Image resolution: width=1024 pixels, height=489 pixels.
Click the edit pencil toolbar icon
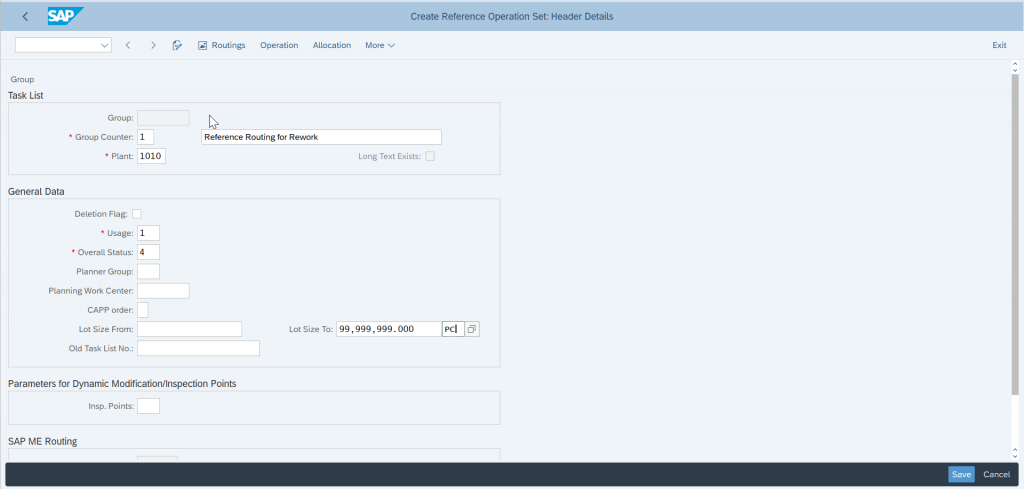[177, 45]
